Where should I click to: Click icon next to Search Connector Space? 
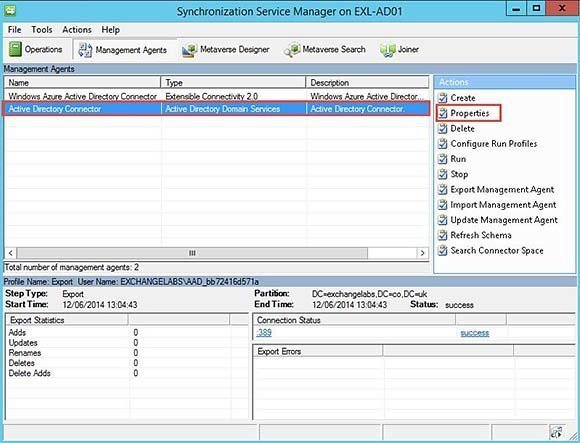pos(442,250)
